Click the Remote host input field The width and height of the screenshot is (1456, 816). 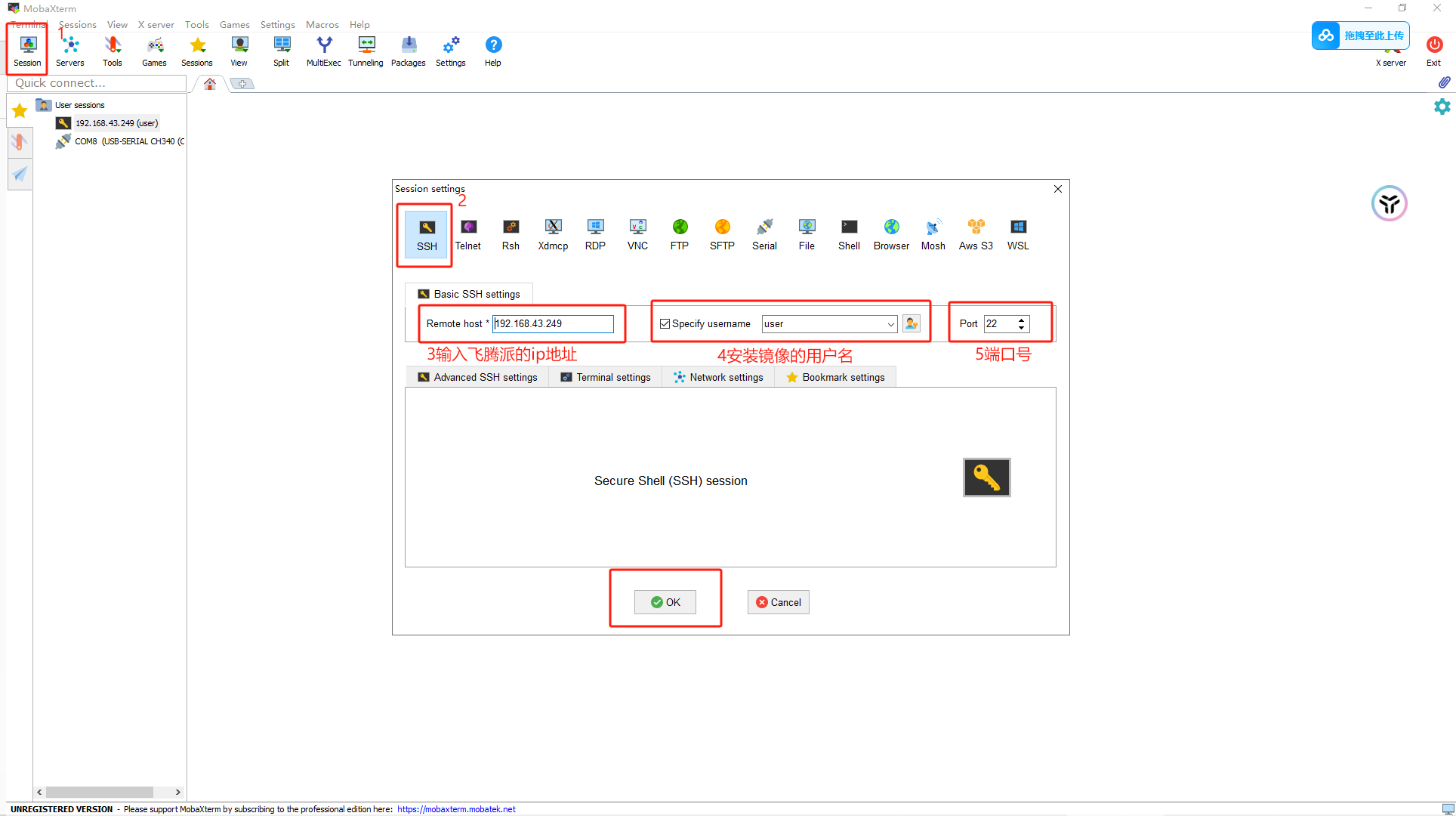[554, 323]
